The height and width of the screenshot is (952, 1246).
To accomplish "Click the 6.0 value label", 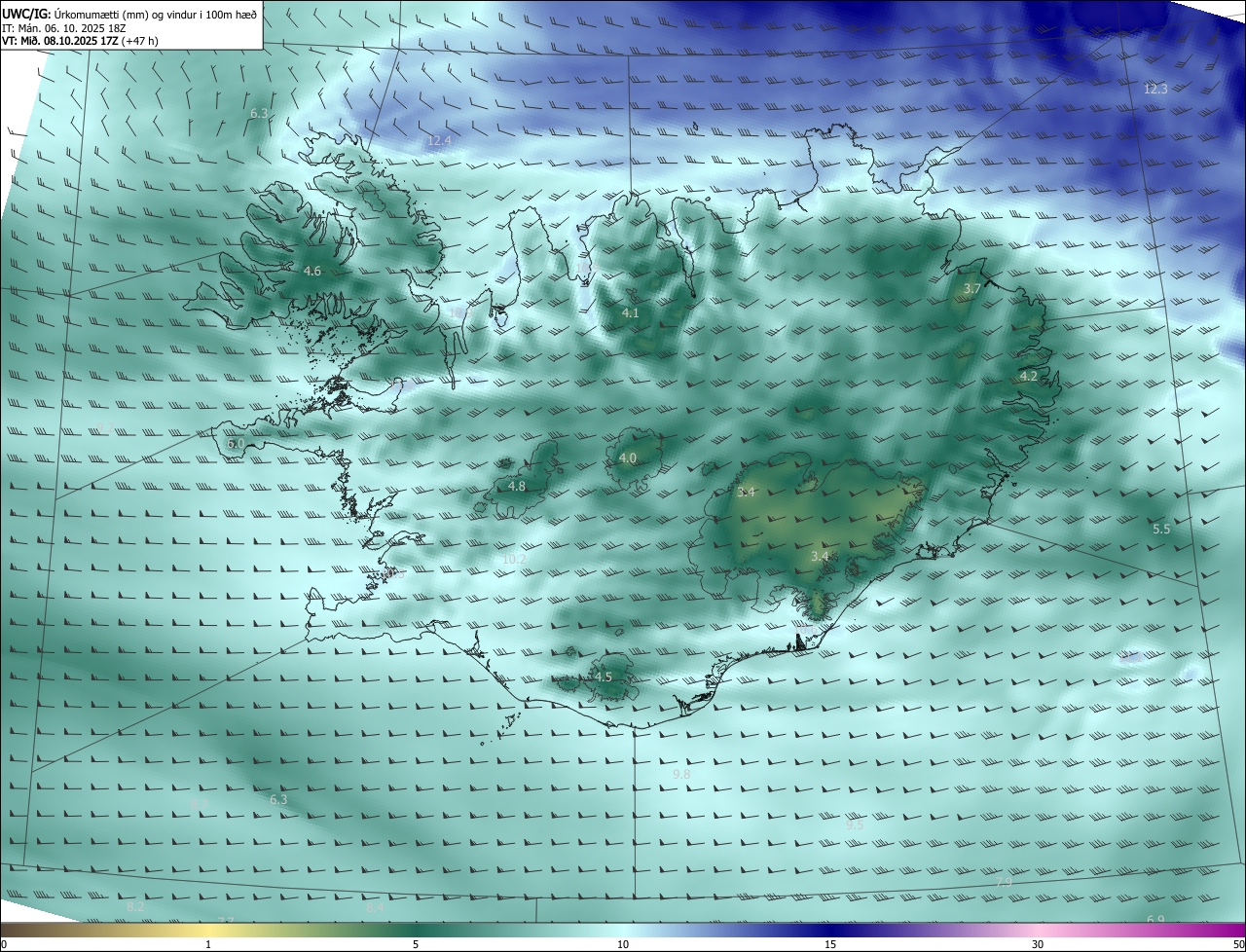I will (236, 443).
